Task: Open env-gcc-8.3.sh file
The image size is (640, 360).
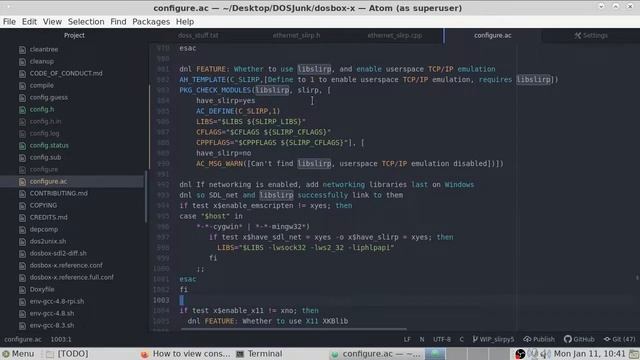Action: [52, 325]
